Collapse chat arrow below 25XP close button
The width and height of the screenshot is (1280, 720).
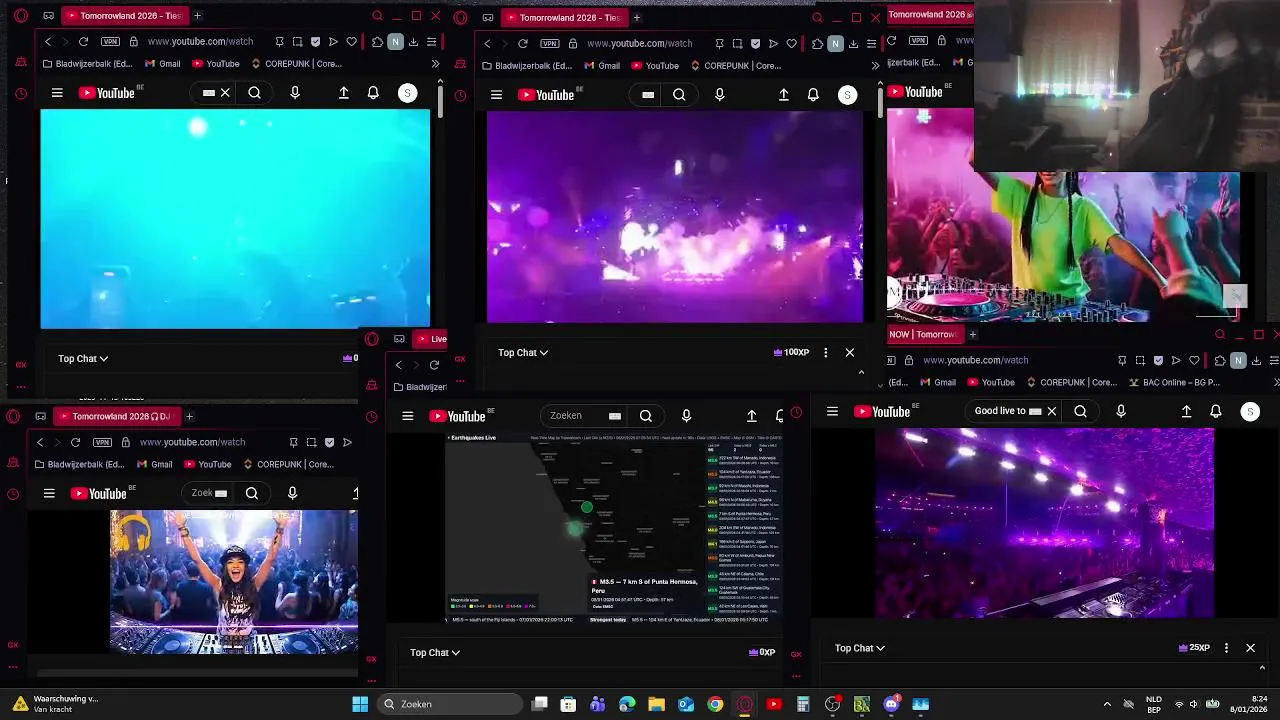coord(1262,668)
